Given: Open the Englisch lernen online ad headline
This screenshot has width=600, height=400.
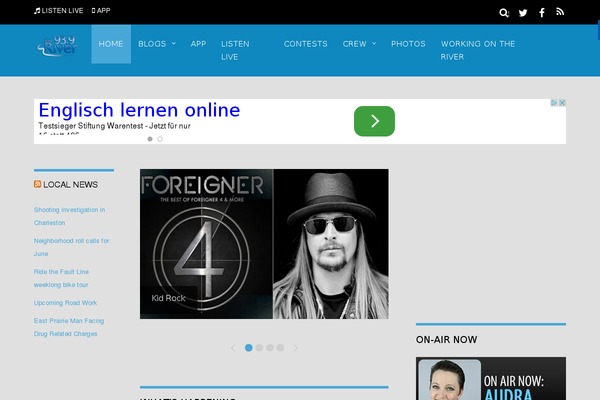Looking at the screenshot, I should [139, 110].
